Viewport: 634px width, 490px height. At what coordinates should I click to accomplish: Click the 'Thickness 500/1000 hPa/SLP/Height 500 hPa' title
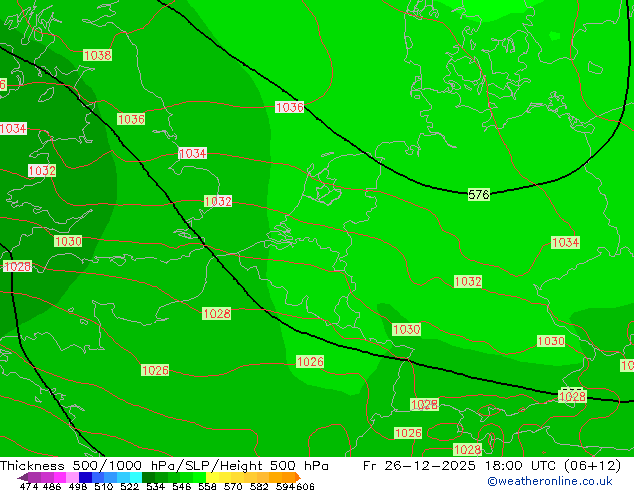[x=164, y=465]
